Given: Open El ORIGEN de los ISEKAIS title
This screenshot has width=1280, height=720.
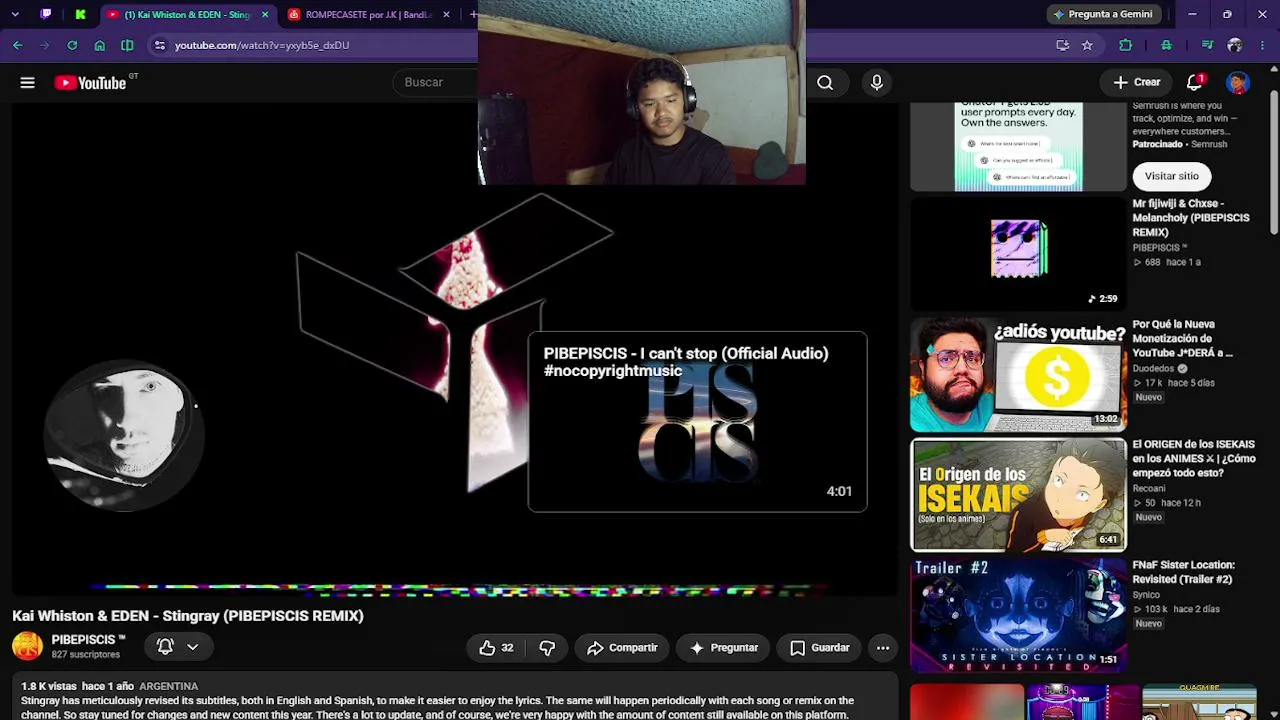Looking at the screenshot, I should click(1194, 459).
